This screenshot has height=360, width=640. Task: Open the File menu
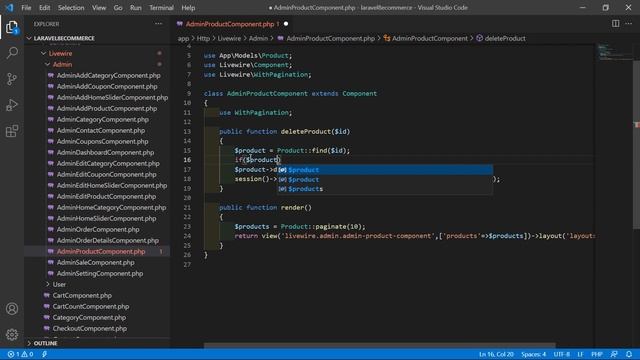click(26, 8)
